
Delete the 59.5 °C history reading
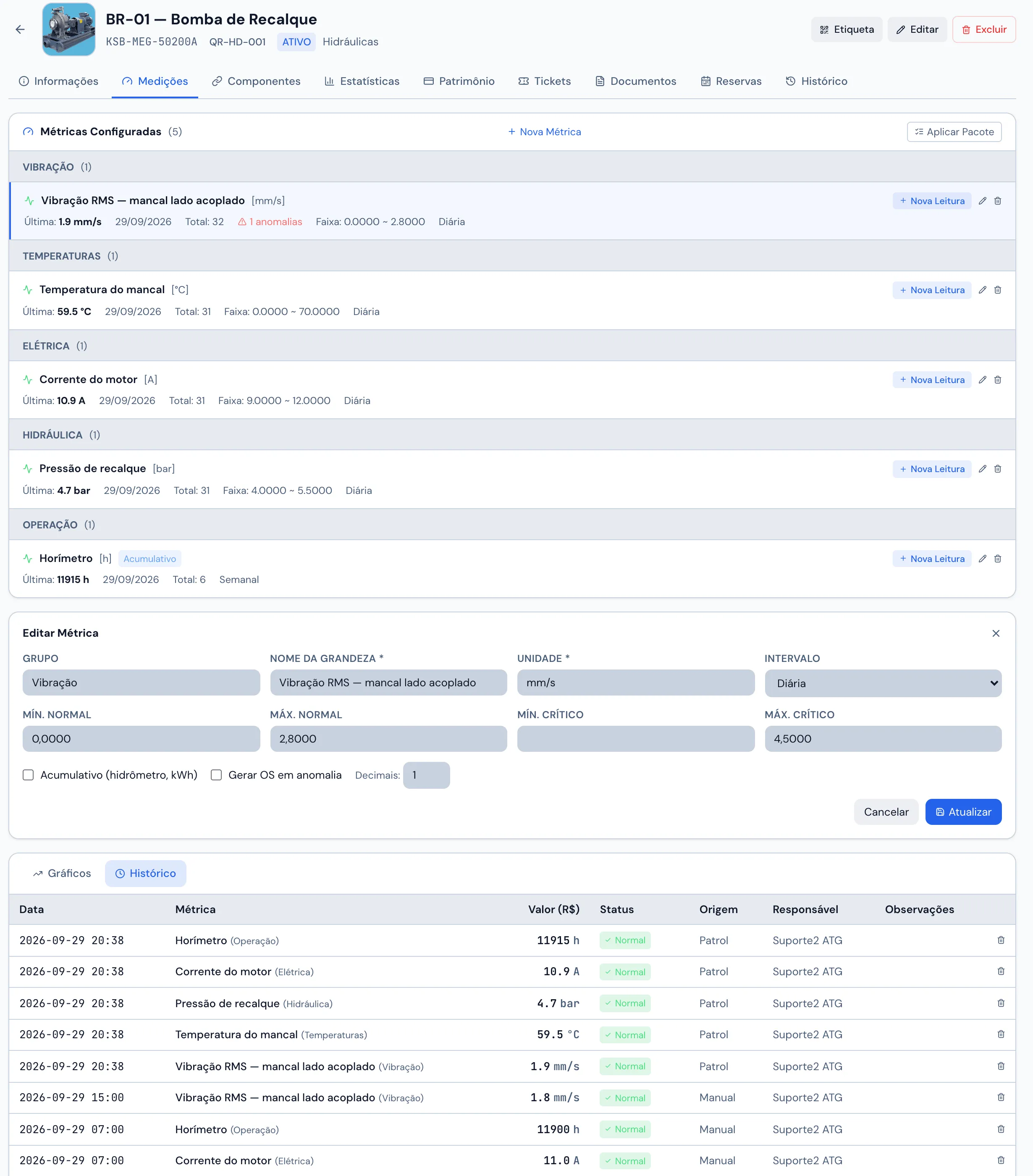tap(1001, 1034)
